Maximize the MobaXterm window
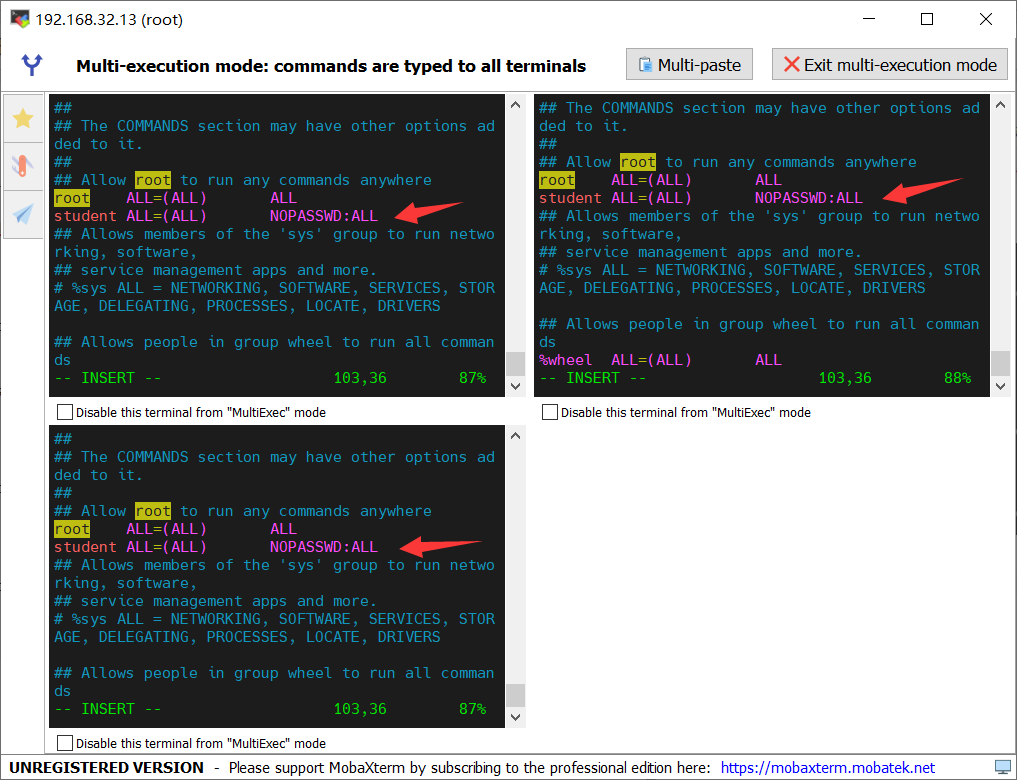1017x780 pixels. 926,19
